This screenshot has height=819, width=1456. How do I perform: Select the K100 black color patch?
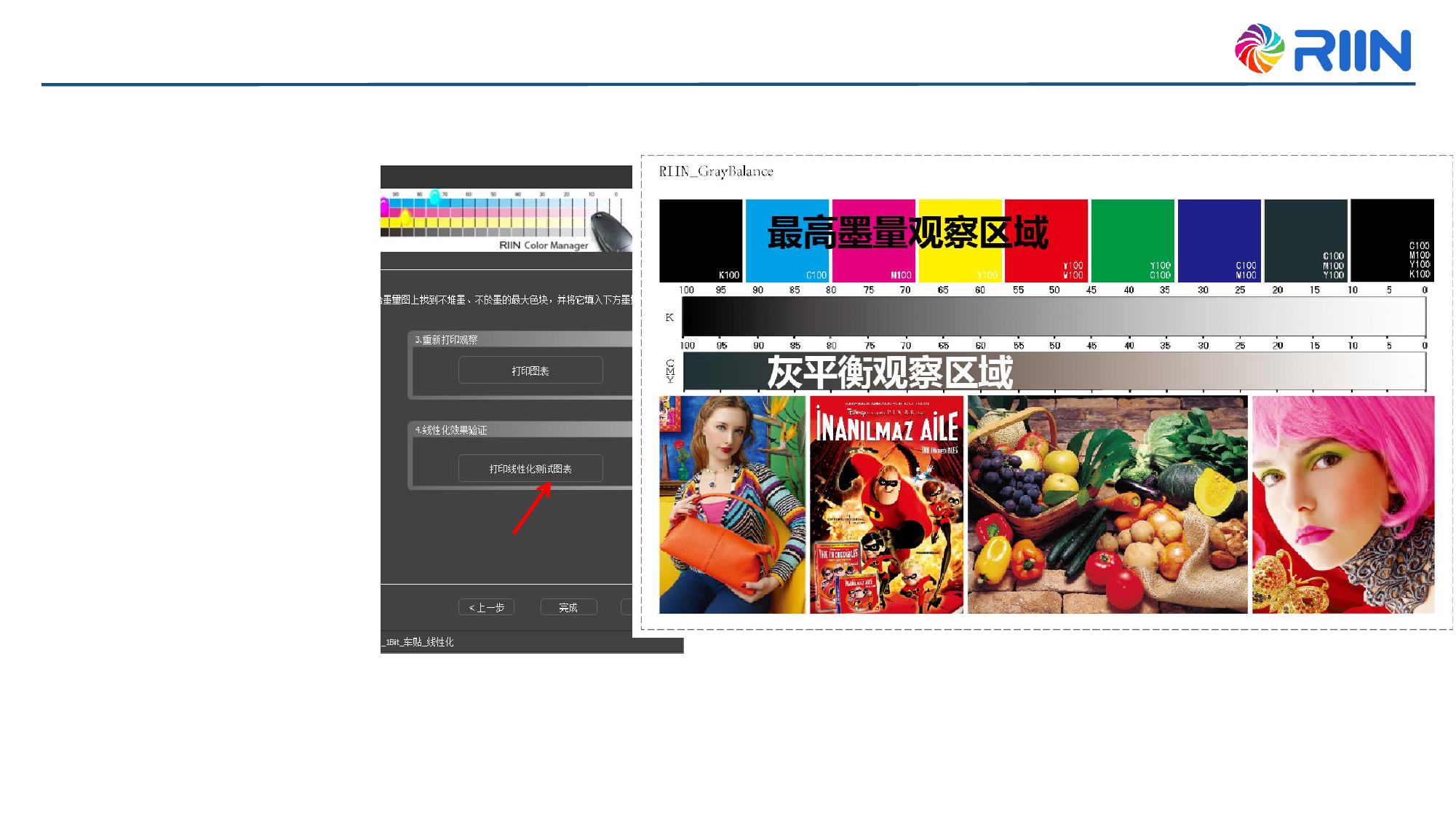click(700, 240)
